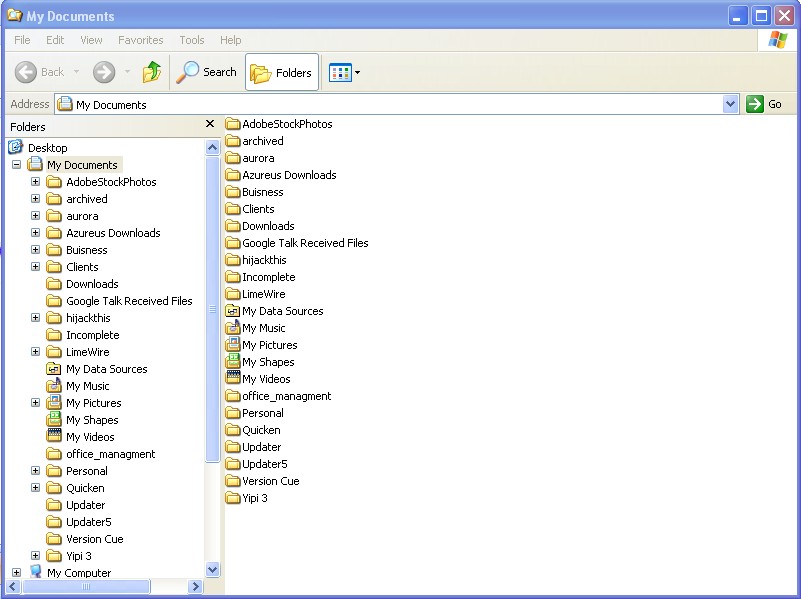This screenshot has width=801, height=599.
Task: Expand the Clients node in the tree
Action: 35,266
